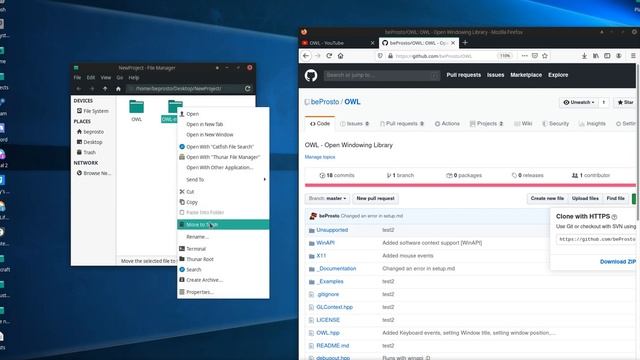Click Manage topics link
Image resolution: width=640 pixels, height=360 pixels.
[x=320, y=157]
